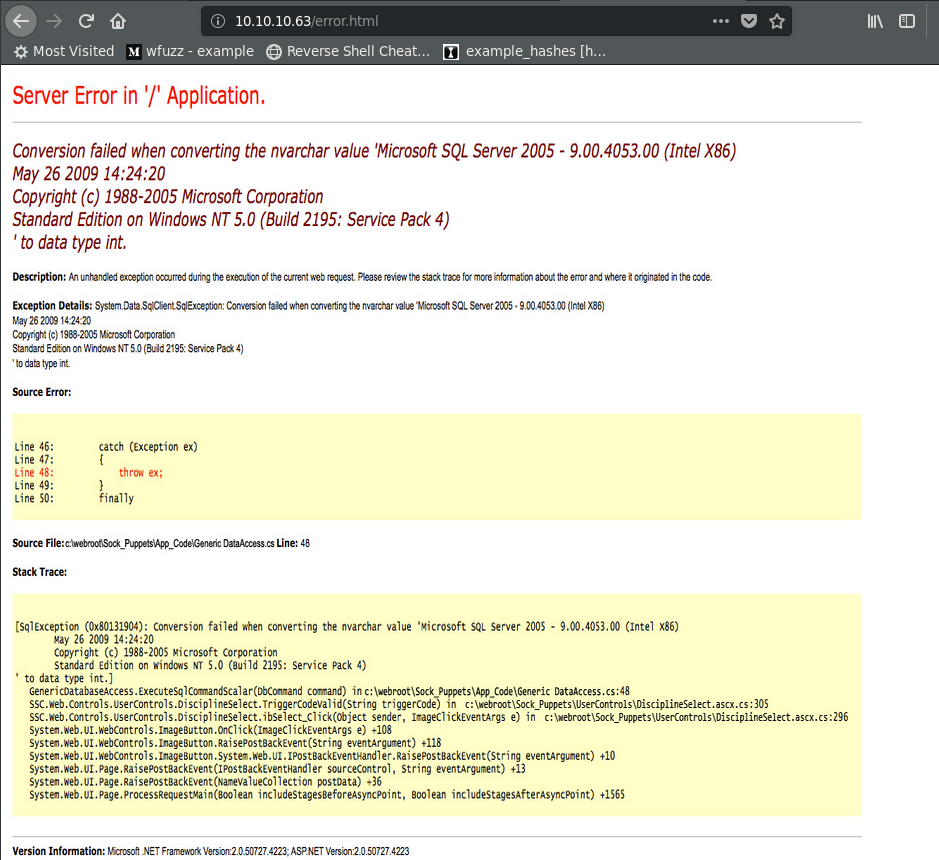Toggle the sidebar view
Image resolution: width=939 pixels, height=860 pixels.
coord(906,20)
